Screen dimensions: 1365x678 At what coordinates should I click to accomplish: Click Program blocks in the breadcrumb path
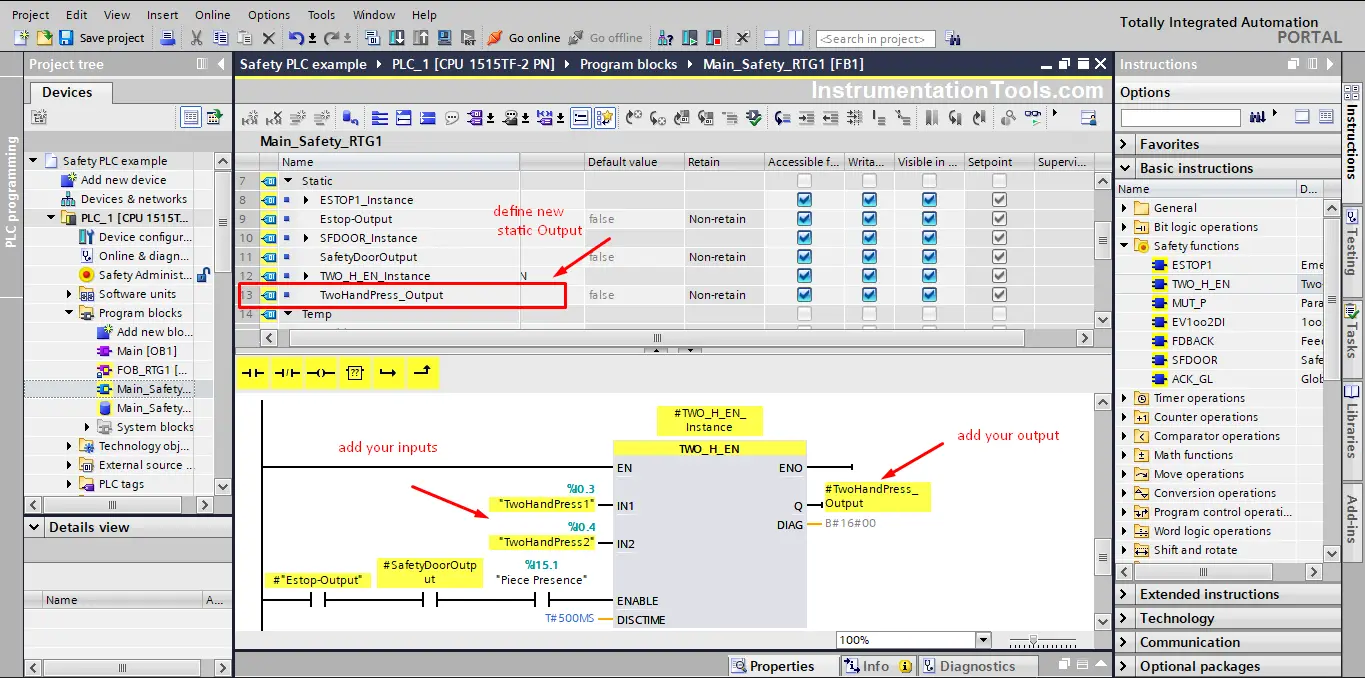[628, 64]
